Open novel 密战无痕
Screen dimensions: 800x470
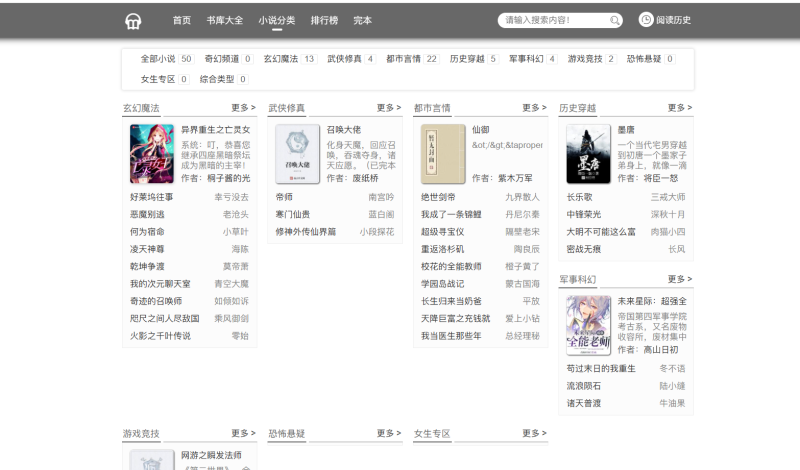pos(584,249)
